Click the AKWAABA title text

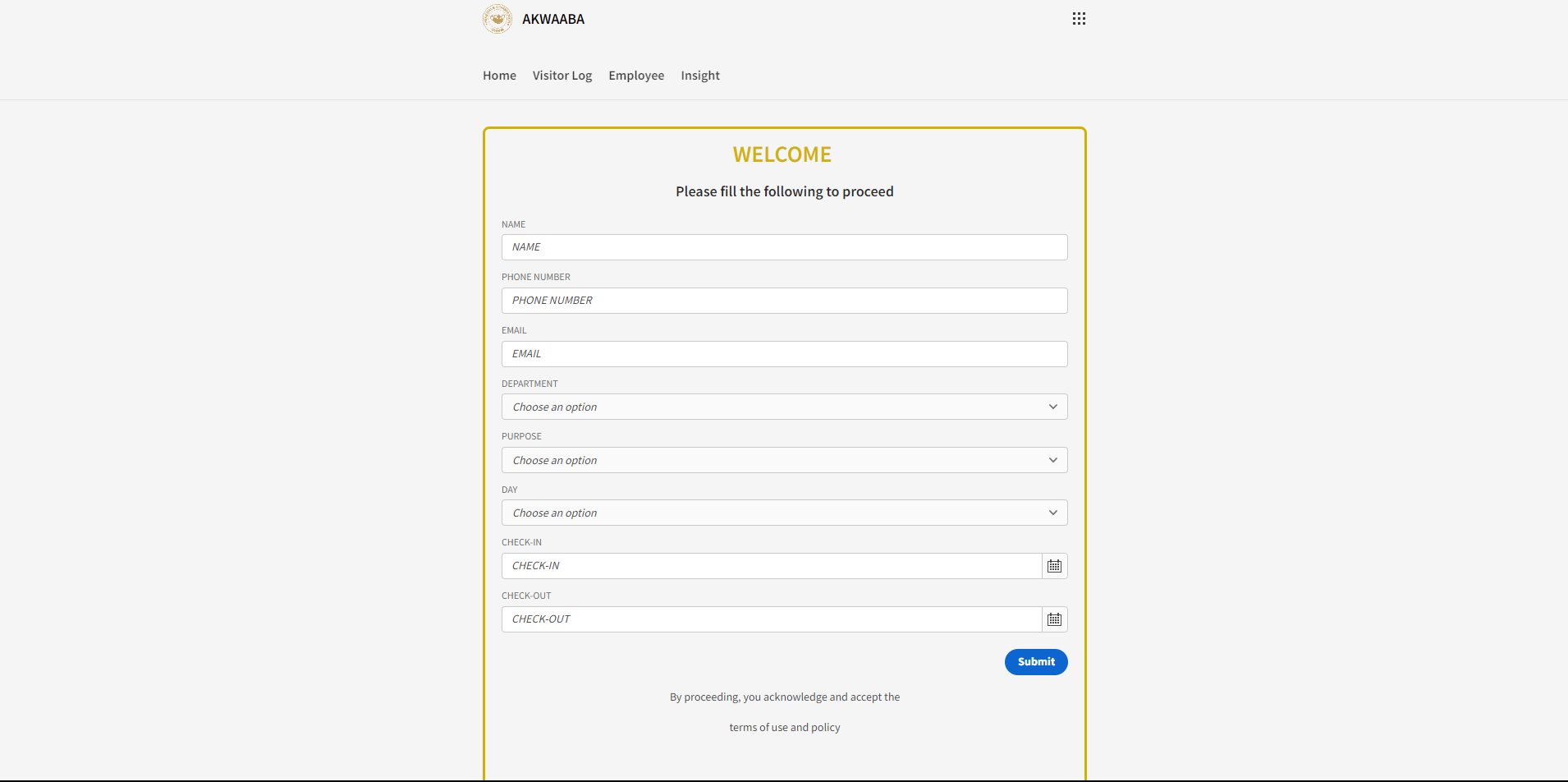553,19
